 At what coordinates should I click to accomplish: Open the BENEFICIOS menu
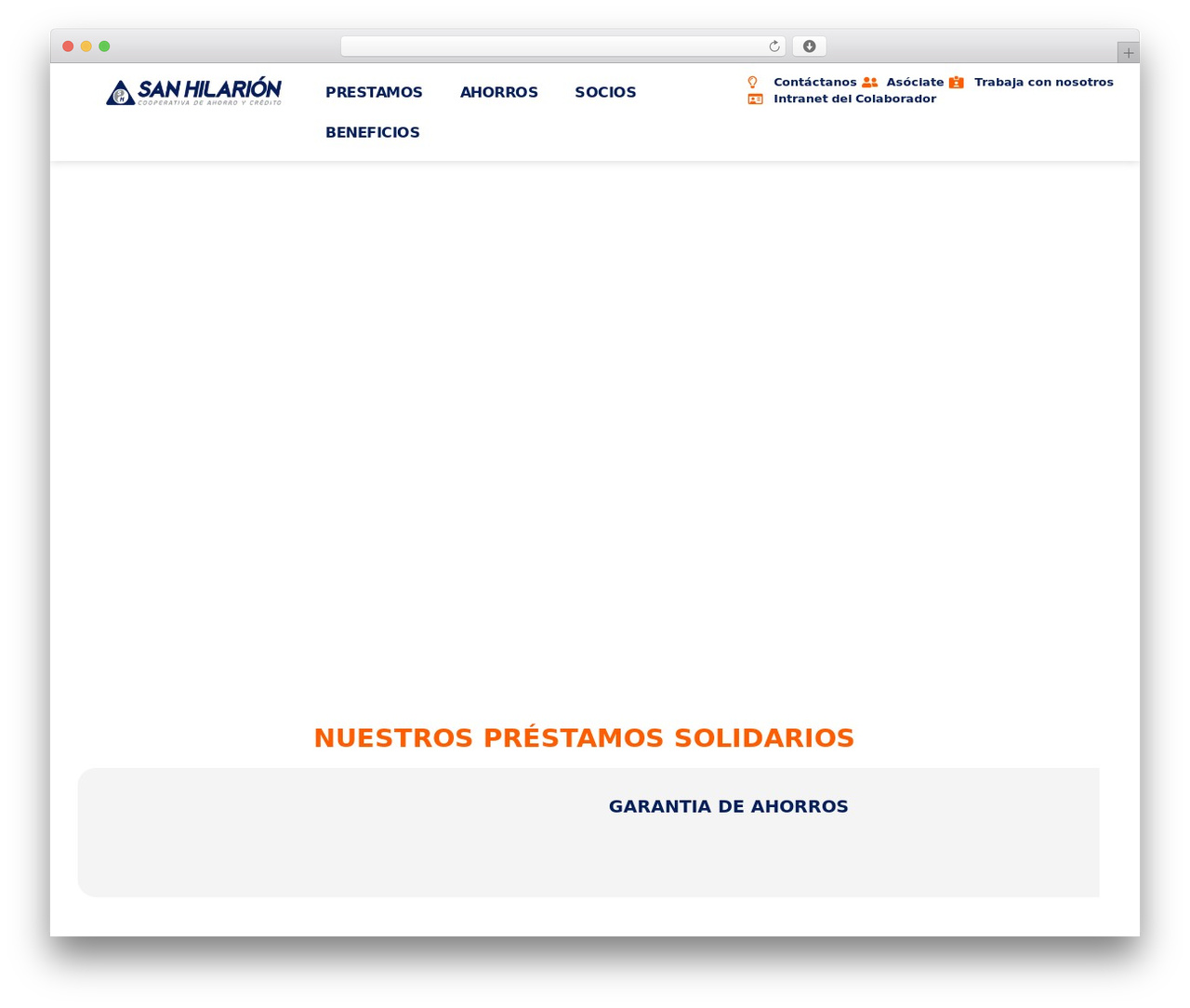pyautogui.click(x=373, y=132)
